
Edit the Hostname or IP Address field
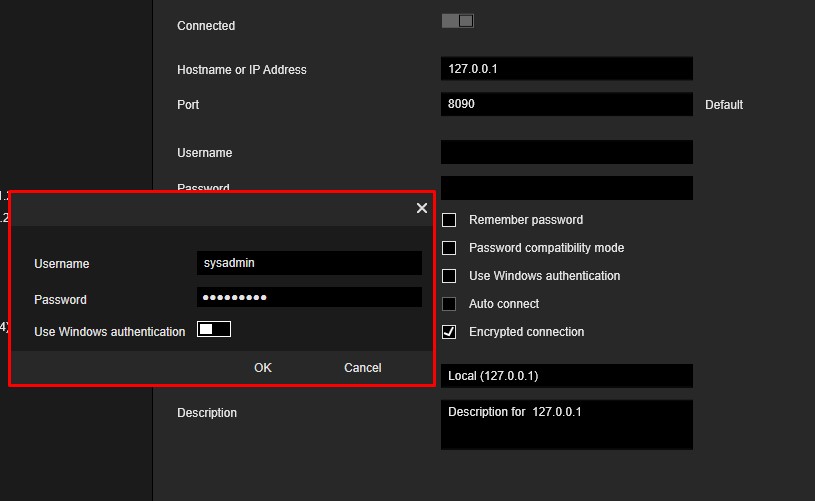coord(567,69)
